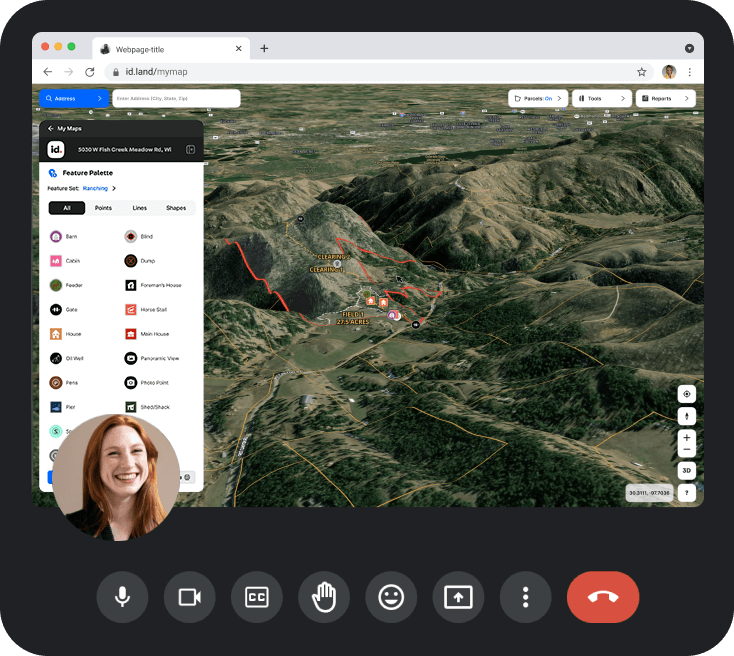Viewport: 734px width, 656px height.
Task: Click map coordinates readout
Action: pyautogui.click(x=649, y=493)
